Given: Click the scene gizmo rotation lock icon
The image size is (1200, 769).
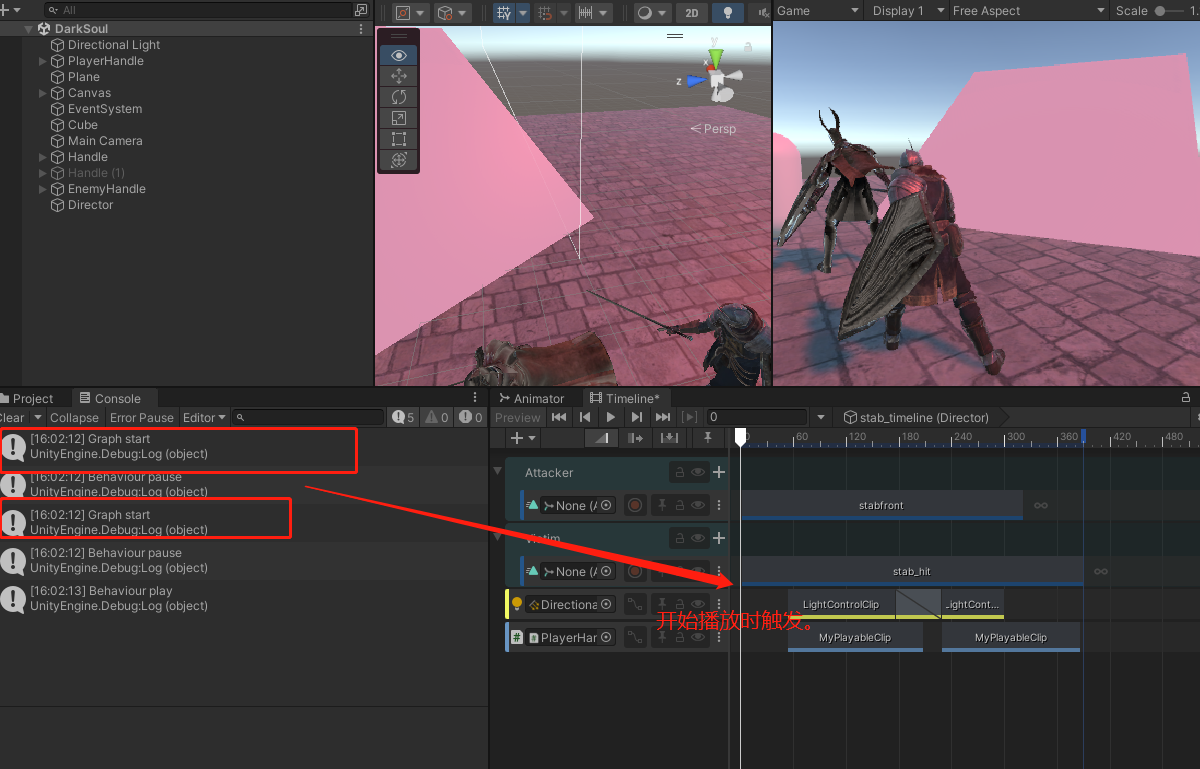Looking at the screenshot, I should click(x=749, y=46).
